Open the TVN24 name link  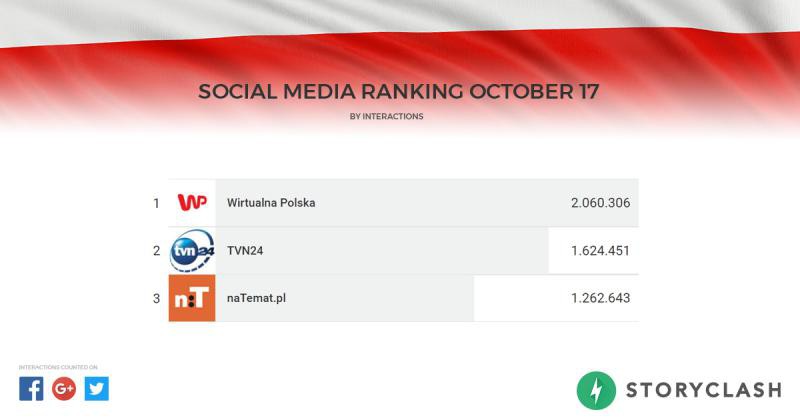(245, 250)
